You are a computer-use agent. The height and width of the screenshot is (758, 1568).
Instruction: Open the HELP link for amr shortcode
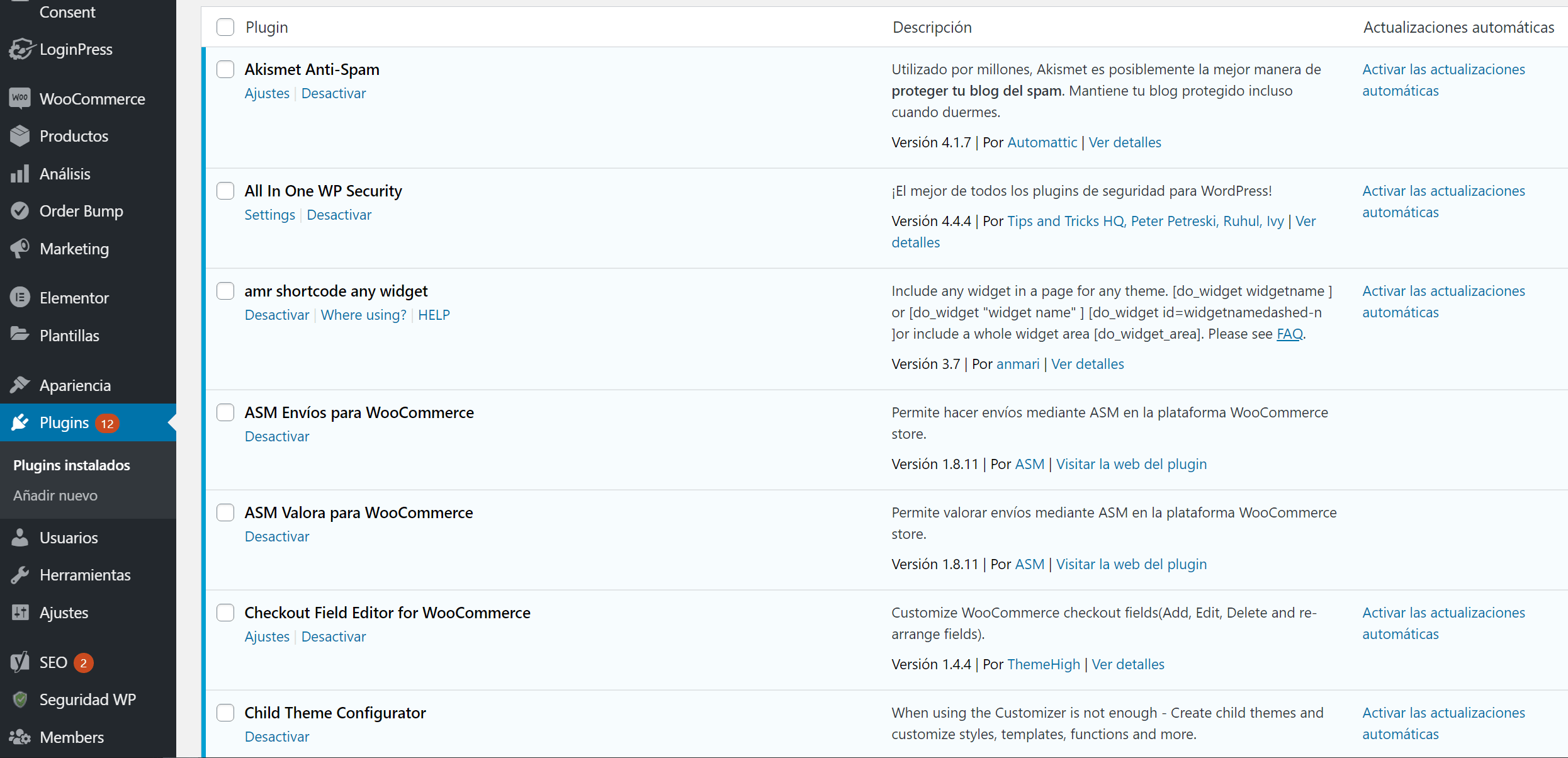434,315
